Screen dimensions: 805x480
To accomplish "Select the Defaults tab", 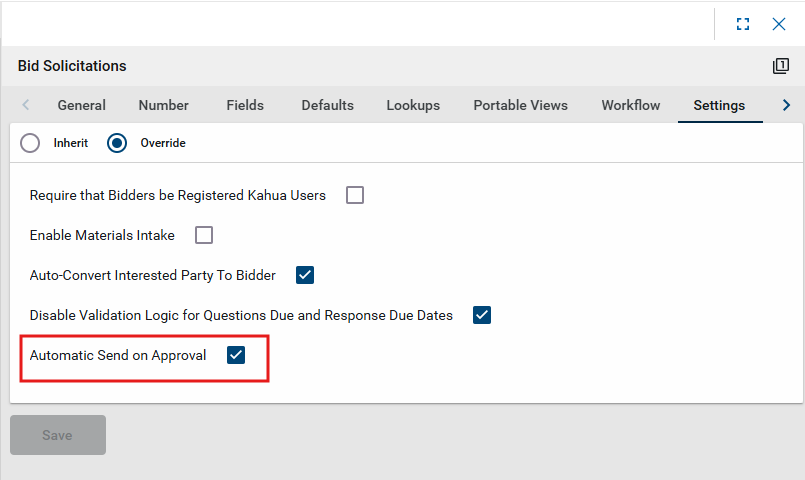I will click(x=327, y=105).
